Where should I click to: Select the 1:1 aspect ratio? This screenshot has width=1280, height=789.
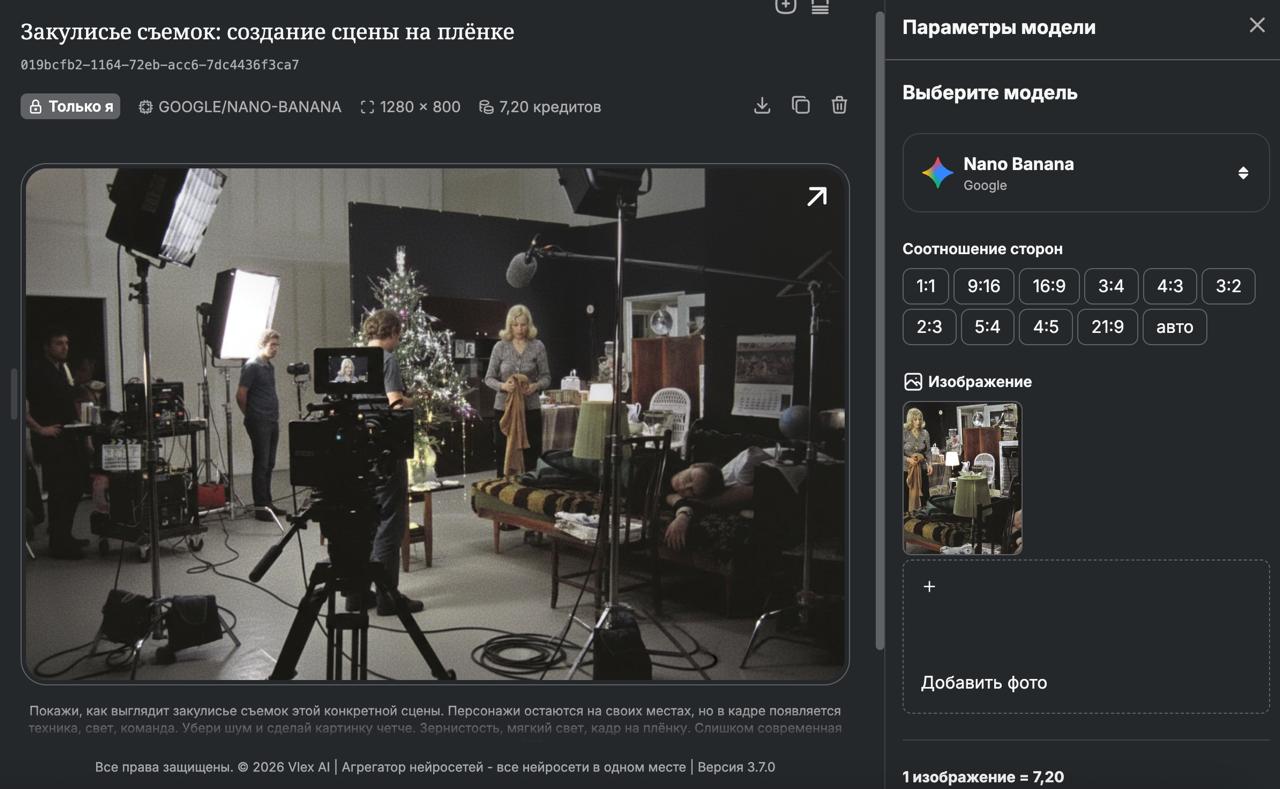pyautogui.click(x=925, y=286)
